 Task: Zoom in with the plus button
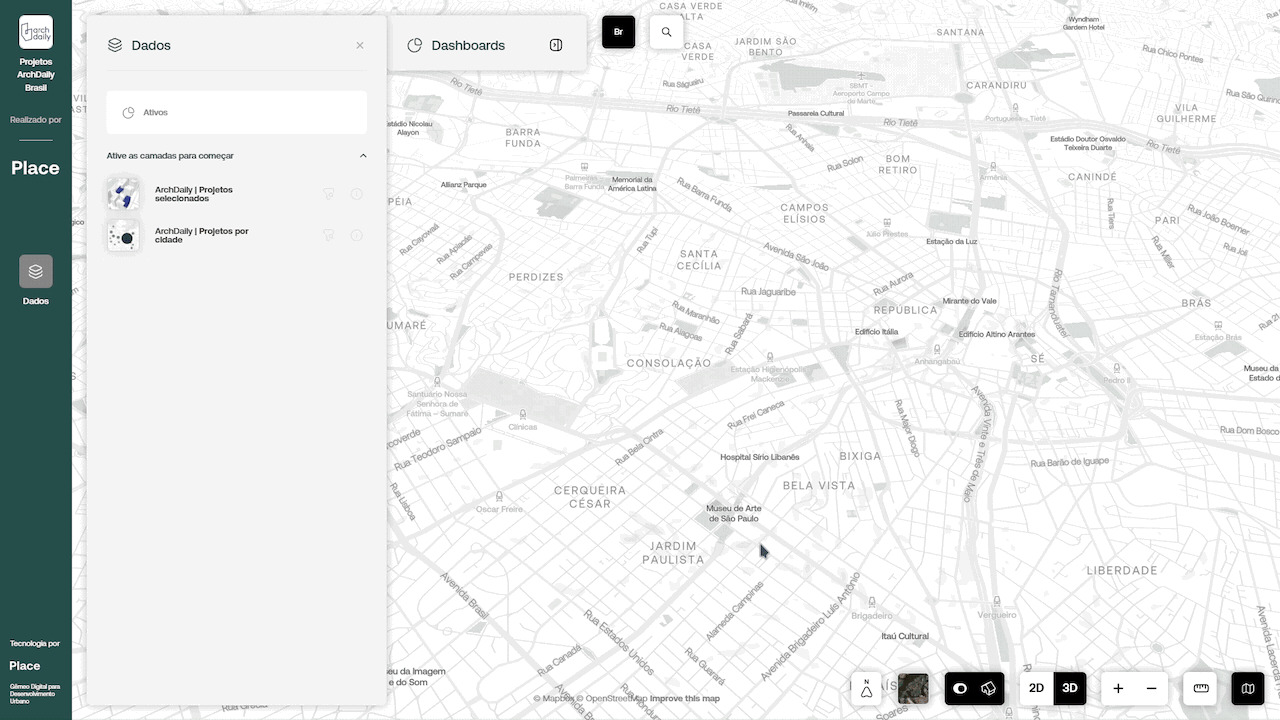[x=1118, y=688]
